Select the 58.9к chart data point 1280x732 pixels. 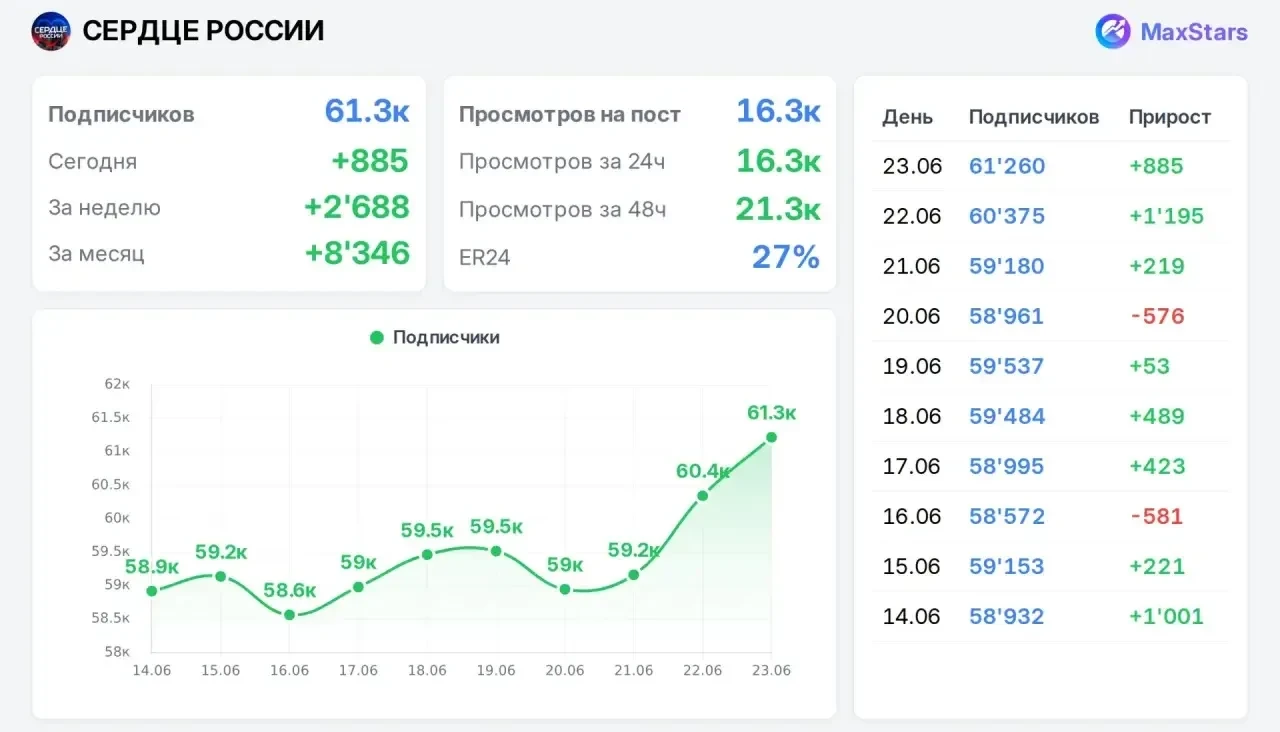coord(152,591)
